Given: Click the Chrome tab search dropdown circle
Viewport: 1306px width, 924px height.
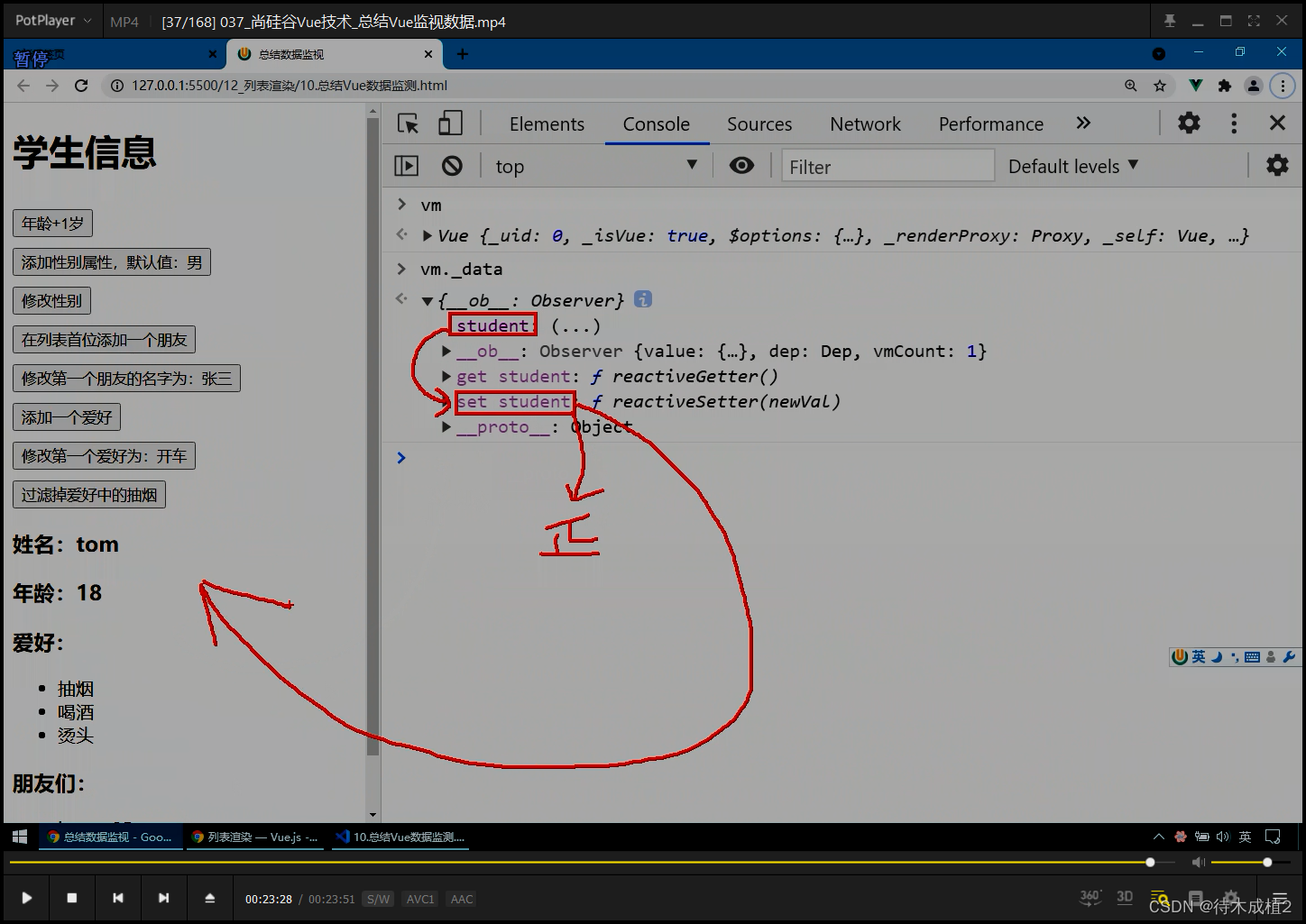Looking at the screenshot, I should coord(1159,54).
